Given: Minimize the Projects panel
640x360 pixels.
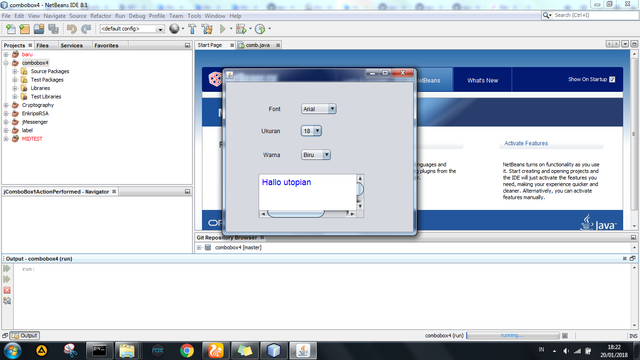Looking at the screenshot, I should pyautogui.click(x=187, y=45).
